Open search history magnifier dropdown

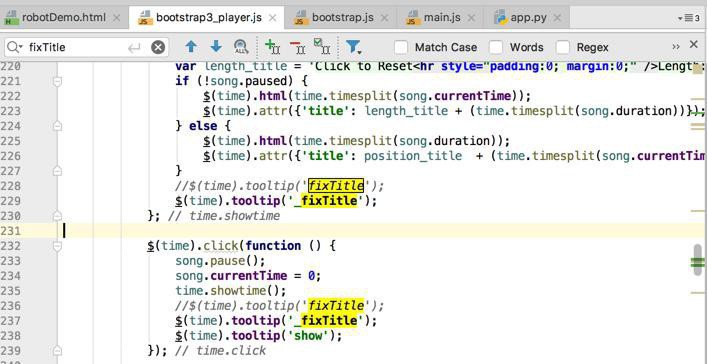(14, 47)
